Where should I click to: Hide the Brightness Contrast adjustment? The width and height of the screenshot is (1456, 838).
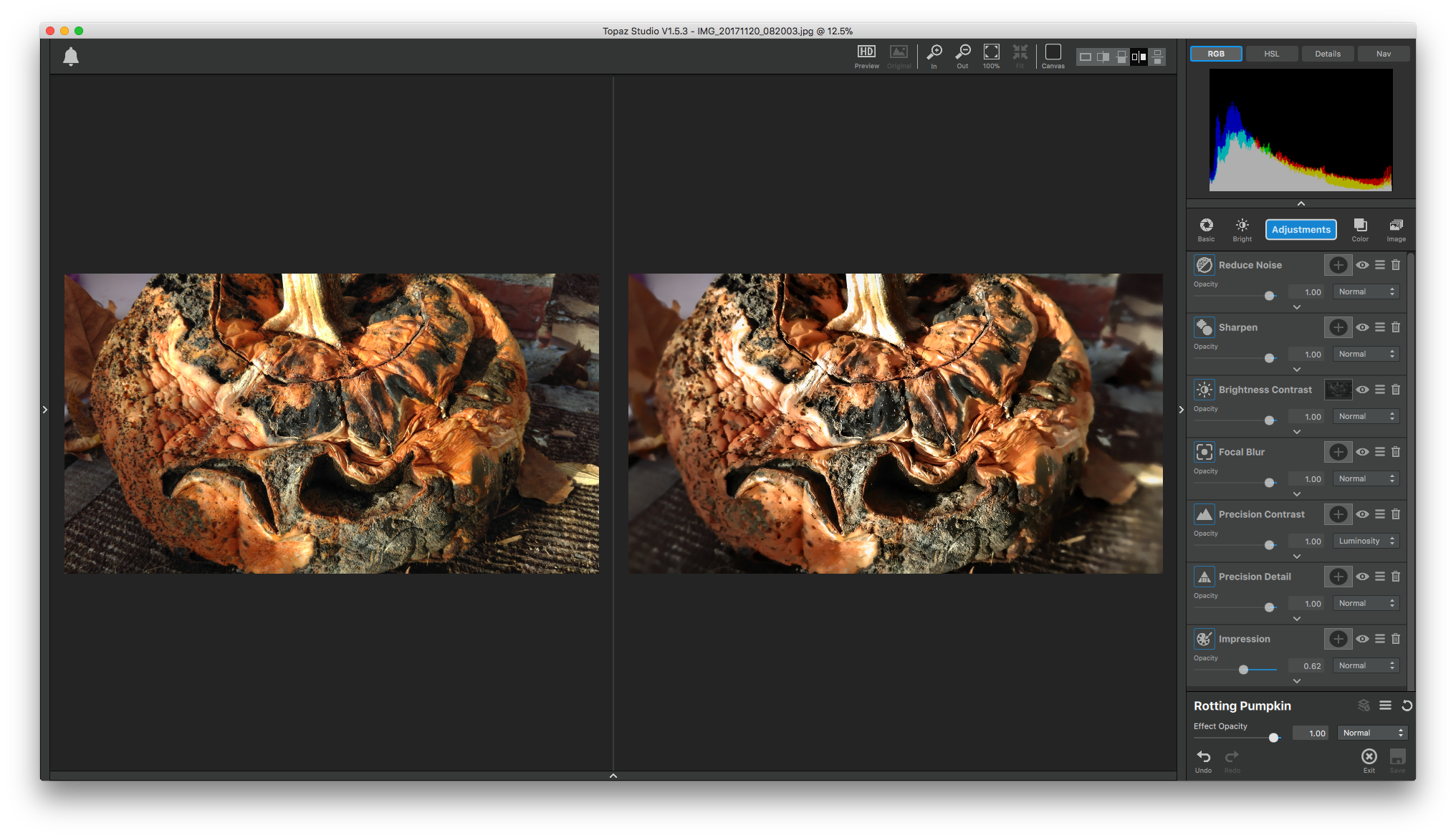tap(1362, 390)
